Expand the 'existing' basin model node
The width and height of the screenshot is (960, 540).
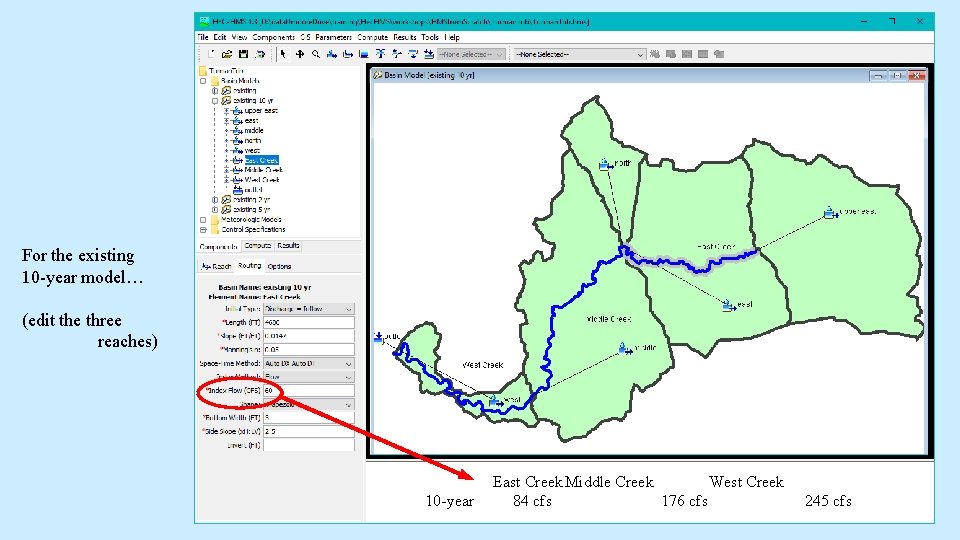point(215,91)
